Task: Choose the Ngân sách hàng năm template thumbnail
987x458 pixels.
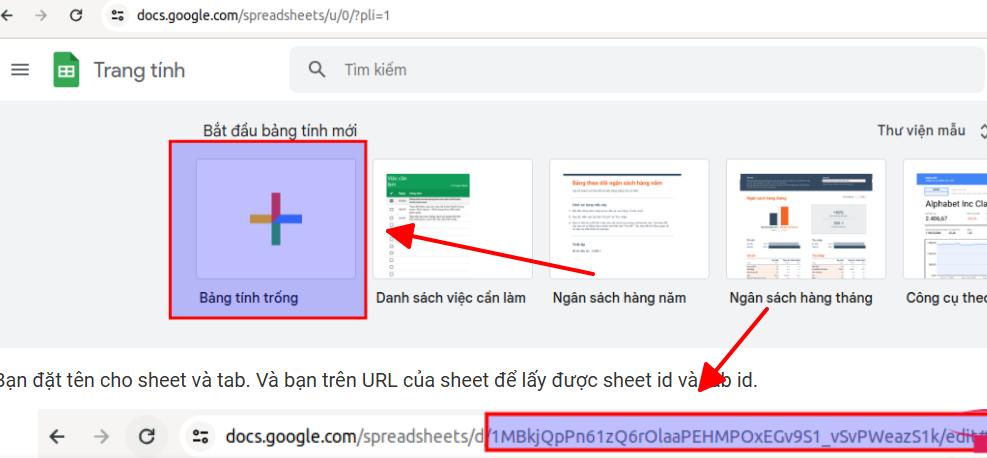Action: [x=630, y=218]
